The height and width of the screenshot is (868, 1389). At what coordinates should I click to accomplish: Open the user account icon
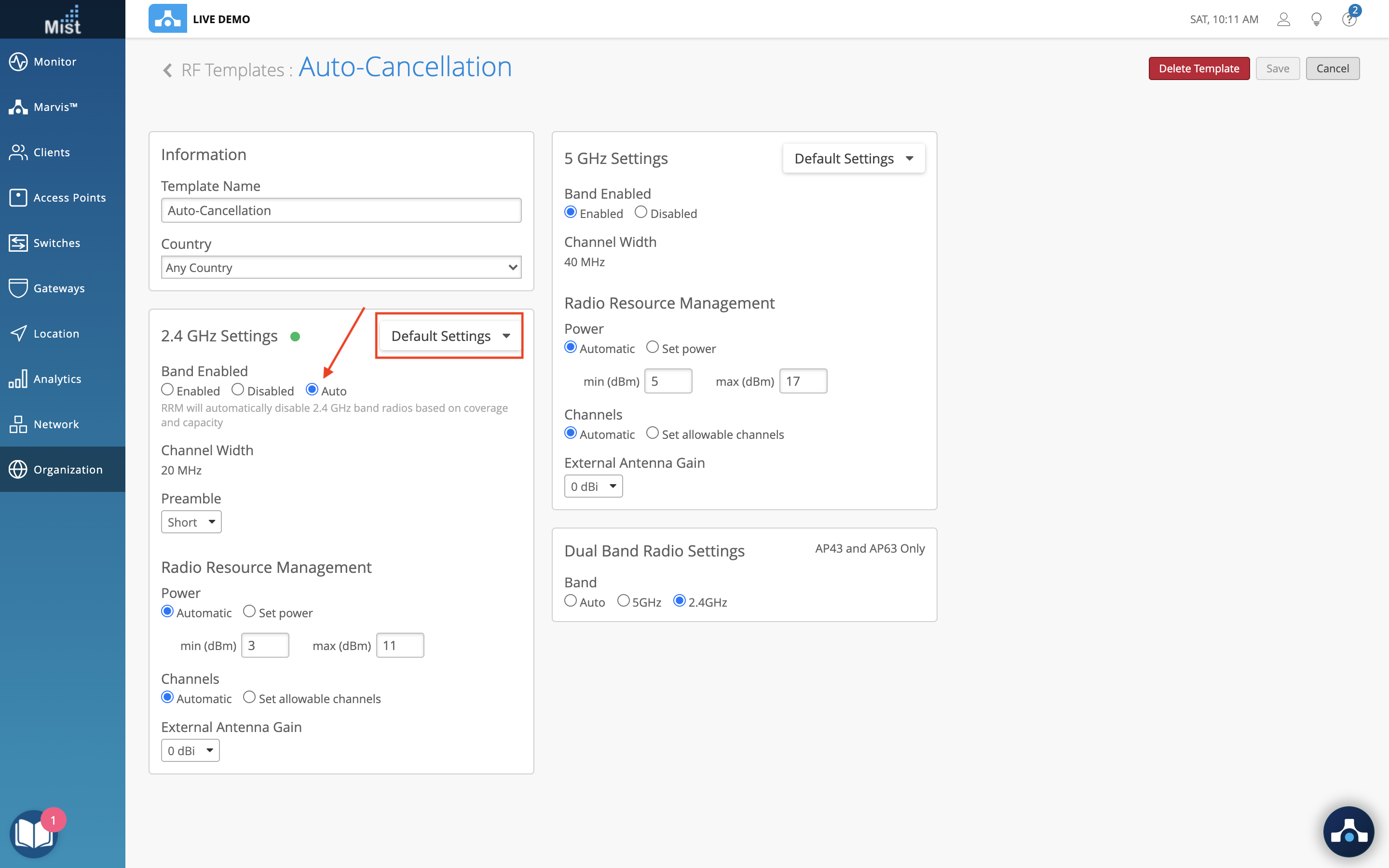coord(1283,19)
